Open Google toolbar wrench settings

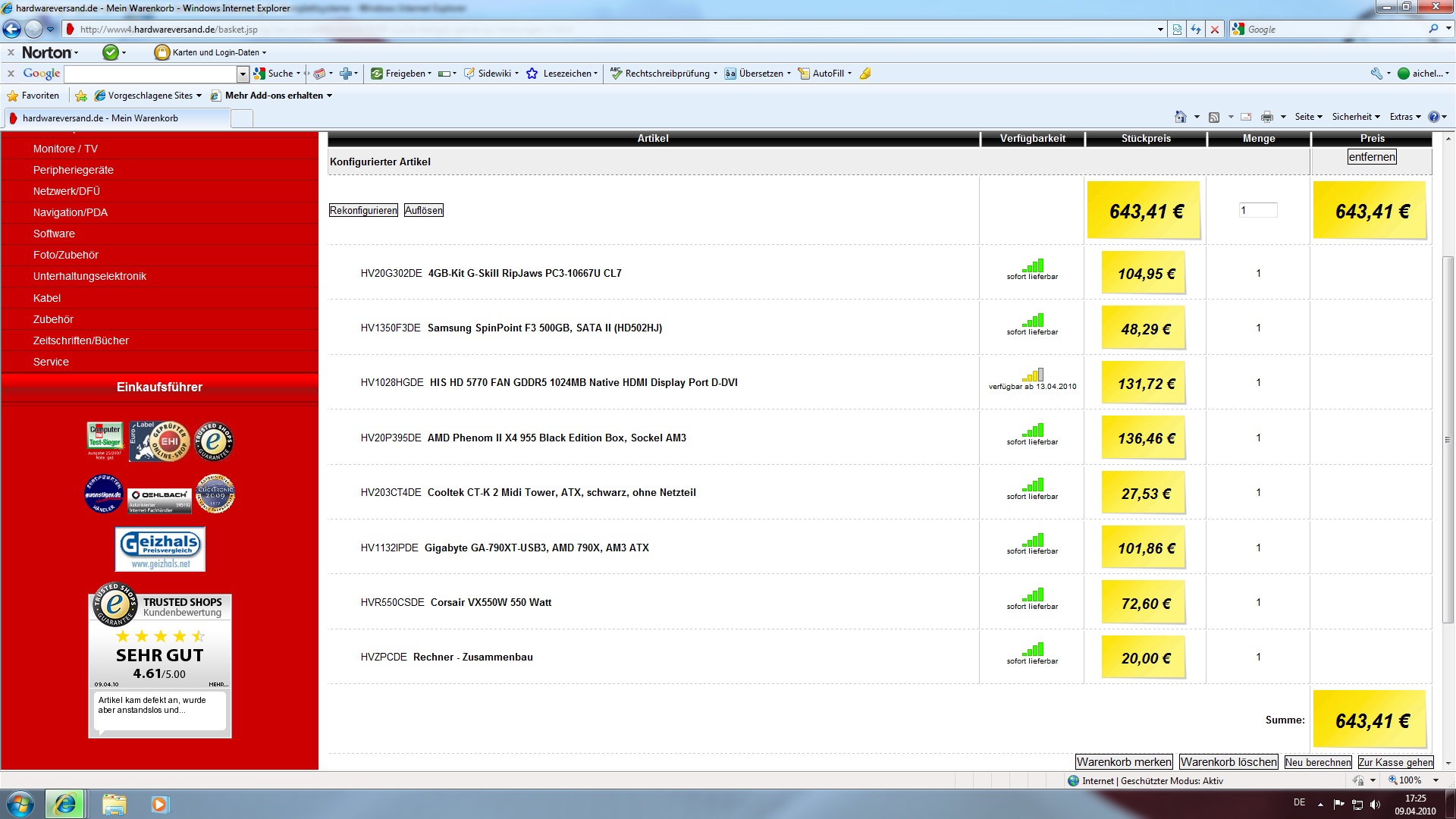pyautogui.click(x=1377, y=74)
